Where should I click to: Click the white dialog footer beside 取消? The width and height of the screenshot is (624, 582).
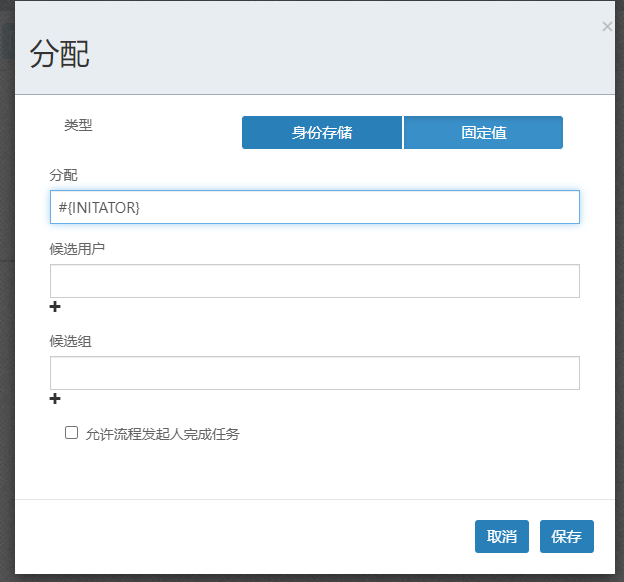click(250, 536)
